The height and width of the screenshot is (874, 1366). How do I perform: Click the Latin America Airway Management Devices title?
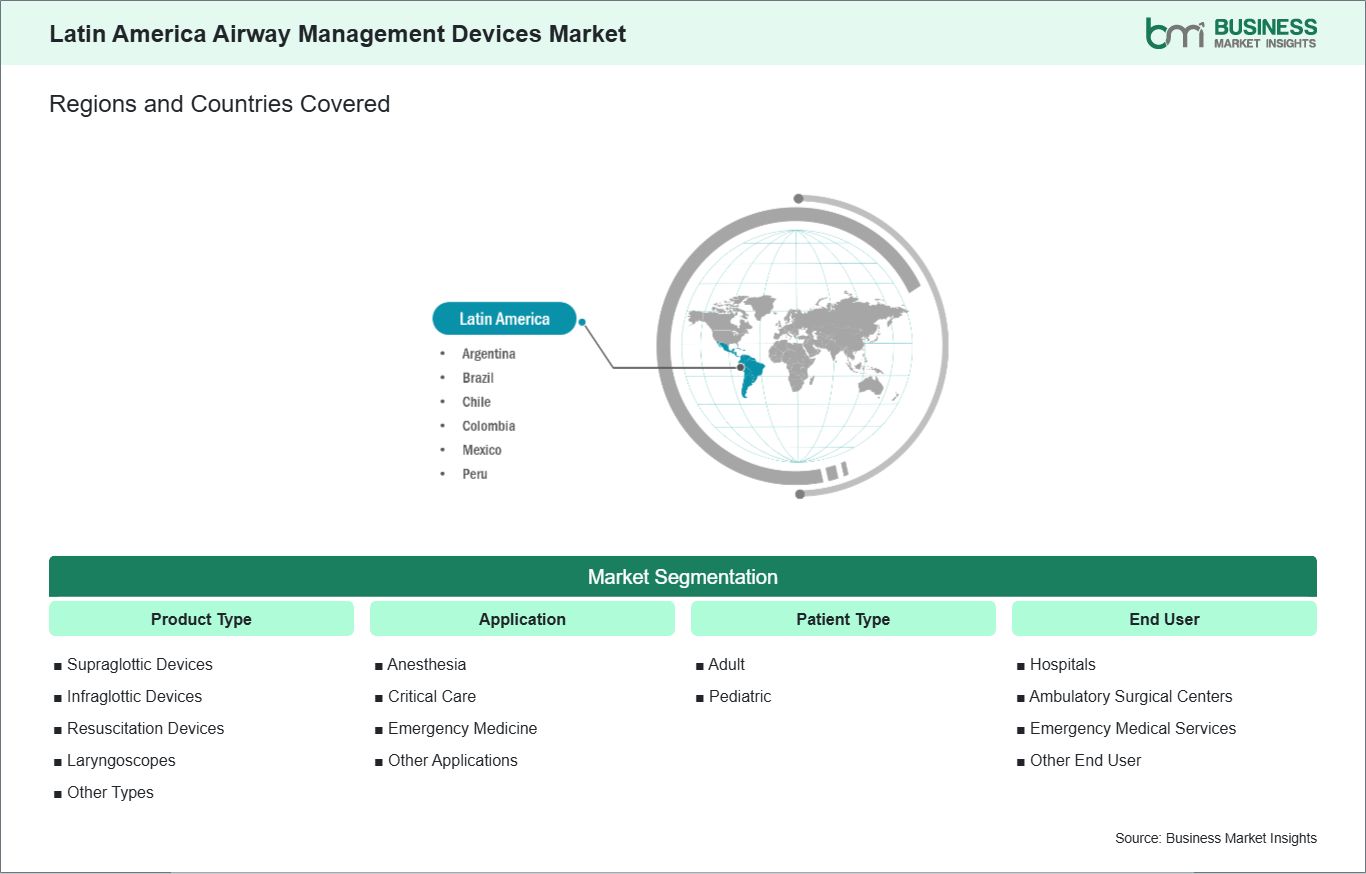click(x=338, y=34)
